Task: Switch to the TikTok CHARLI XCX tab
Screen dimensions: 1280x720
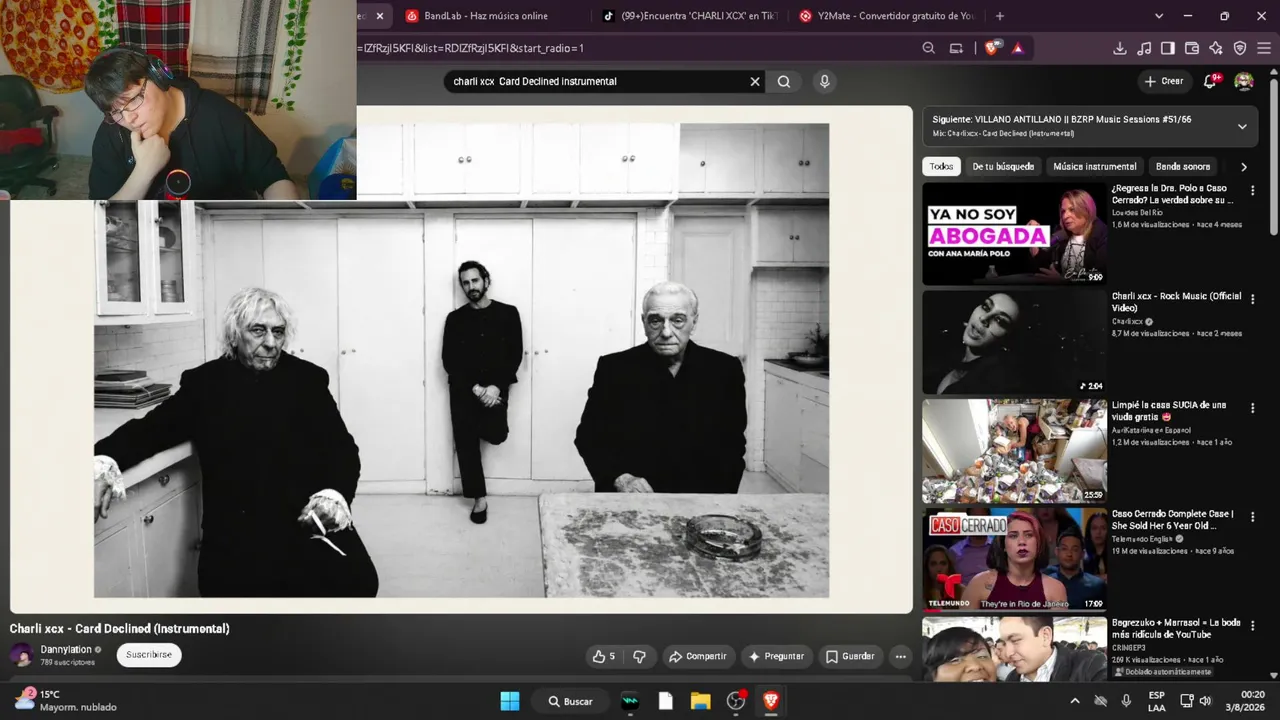Action: pyautogui.click(x=690, y=16)
